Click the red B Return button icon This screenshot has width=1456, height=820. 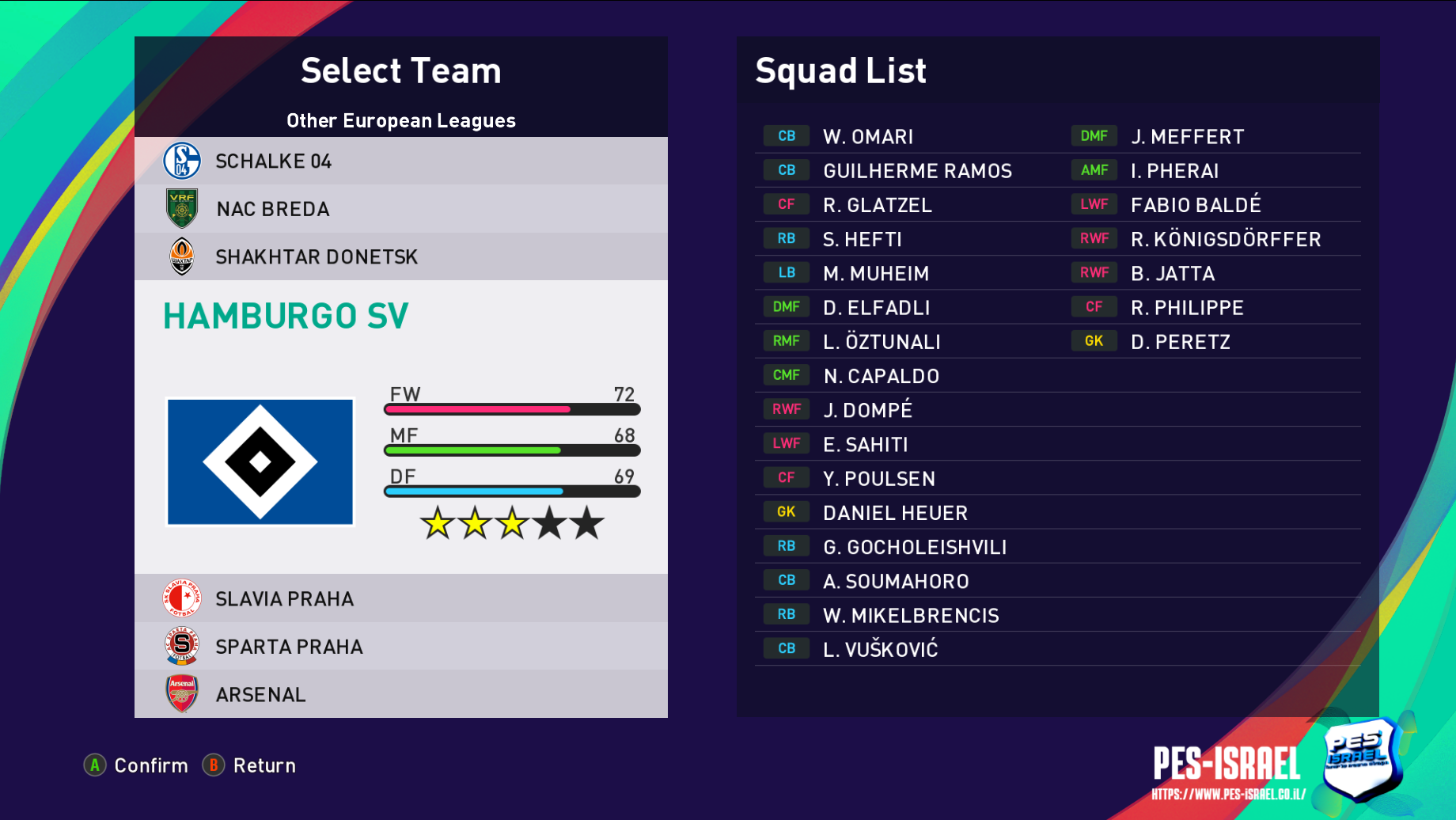pyautogui.click(x=214, y=765)
